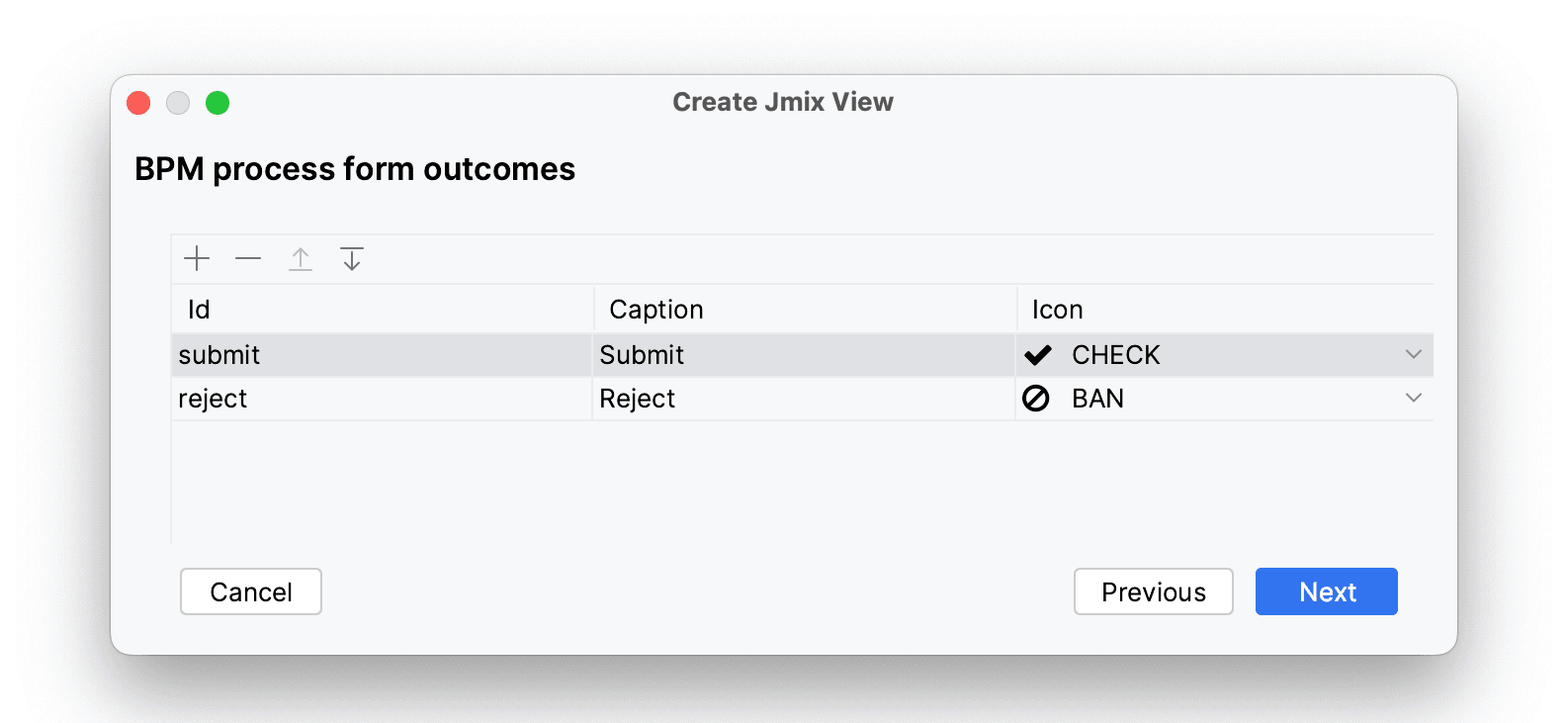Select the reject Id cell
1568x723 pixels.
tap(382, 399)
